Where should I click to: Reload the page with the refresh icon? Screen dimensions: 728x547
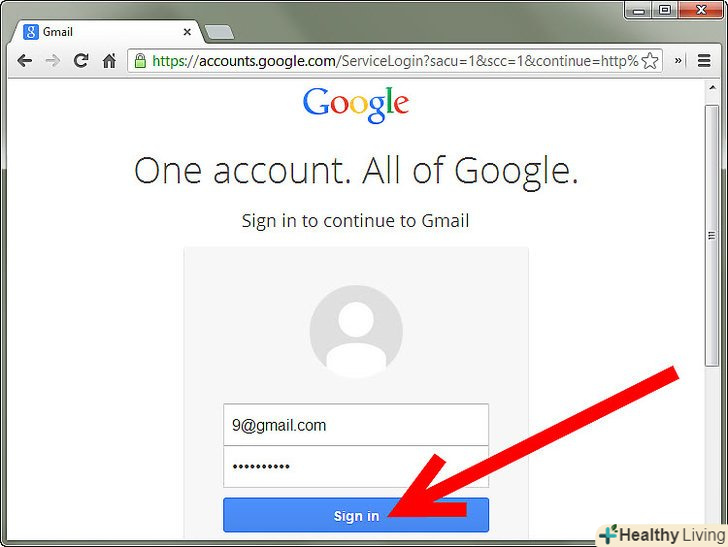click(81, 60)
